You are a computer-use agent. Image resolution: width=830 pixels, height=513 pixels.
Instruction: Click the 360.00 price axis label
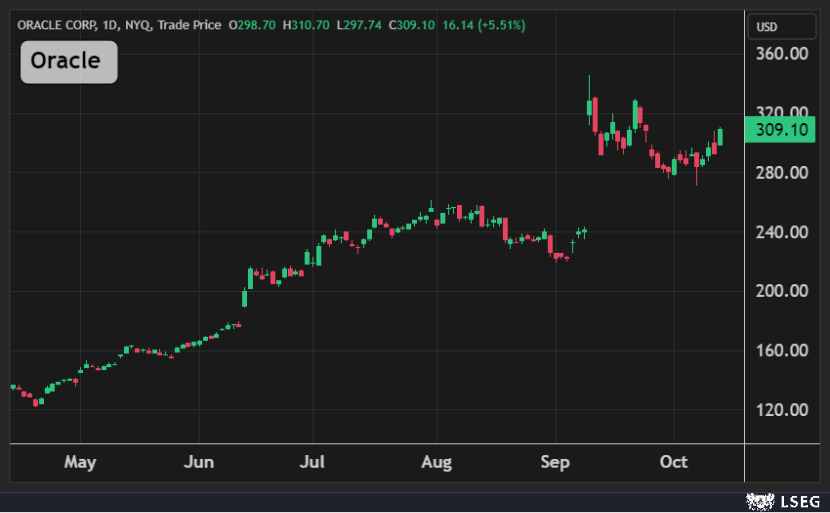[x=781, y=54]
